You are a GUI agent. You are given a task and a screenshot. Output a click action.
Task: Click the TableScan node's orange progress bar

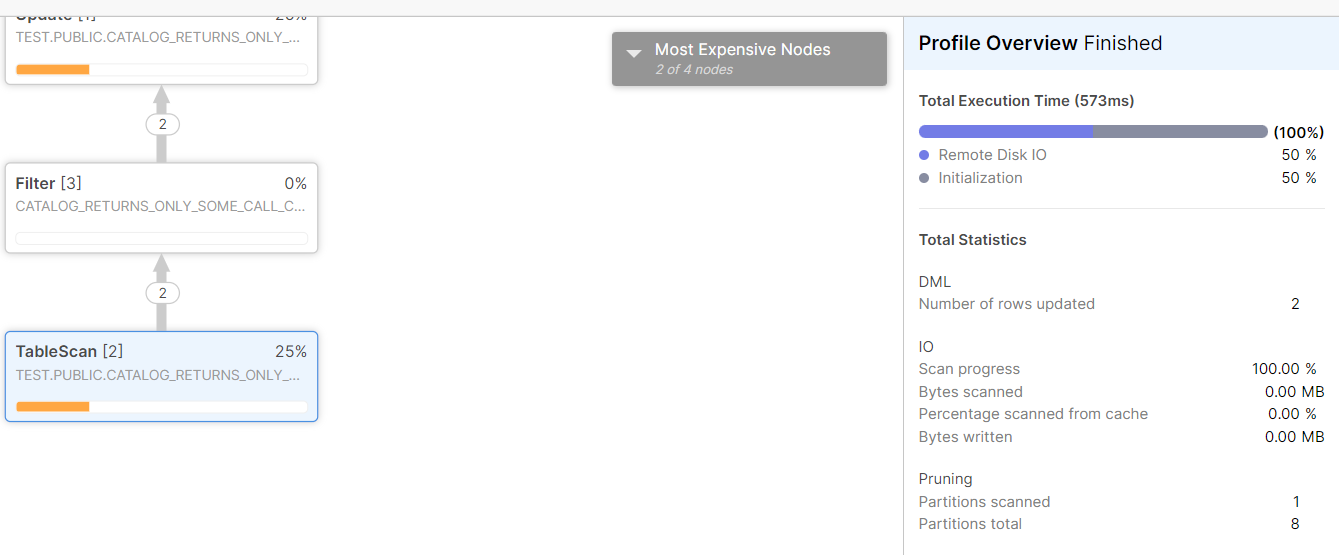[x=53, y=407]
